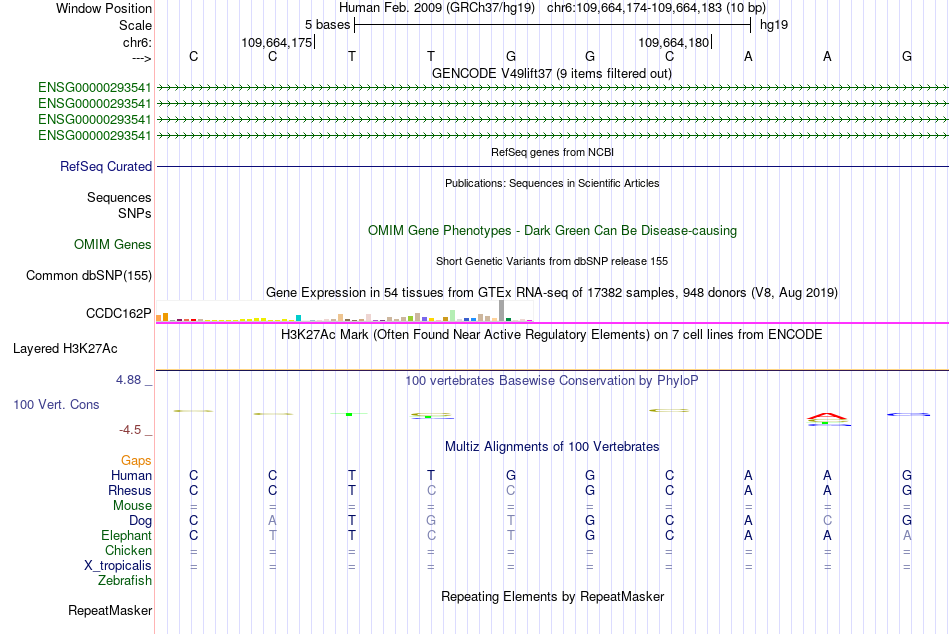
Task: Click the 100 Vert. Cons track label
Action: point(56,404)
